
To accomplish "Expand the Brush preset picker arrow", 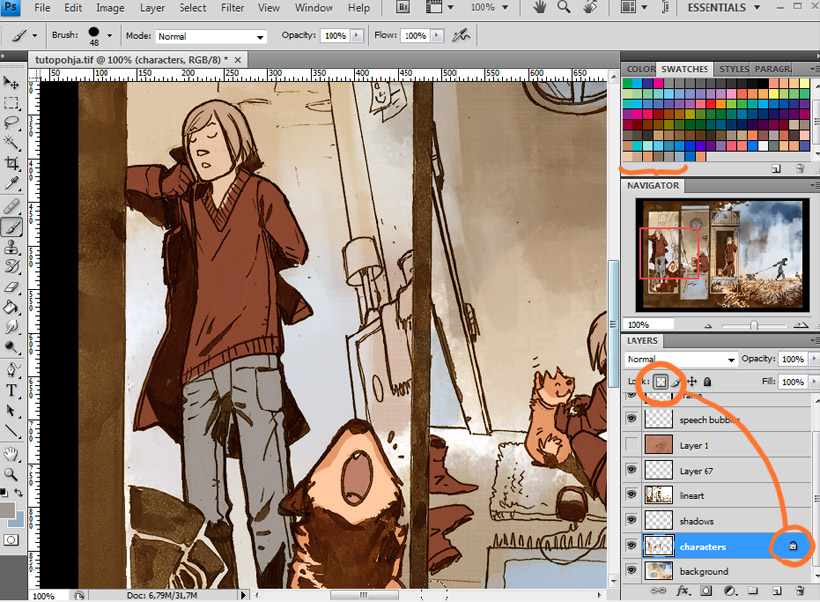I will pyautogui.click(x=109, y=36).
